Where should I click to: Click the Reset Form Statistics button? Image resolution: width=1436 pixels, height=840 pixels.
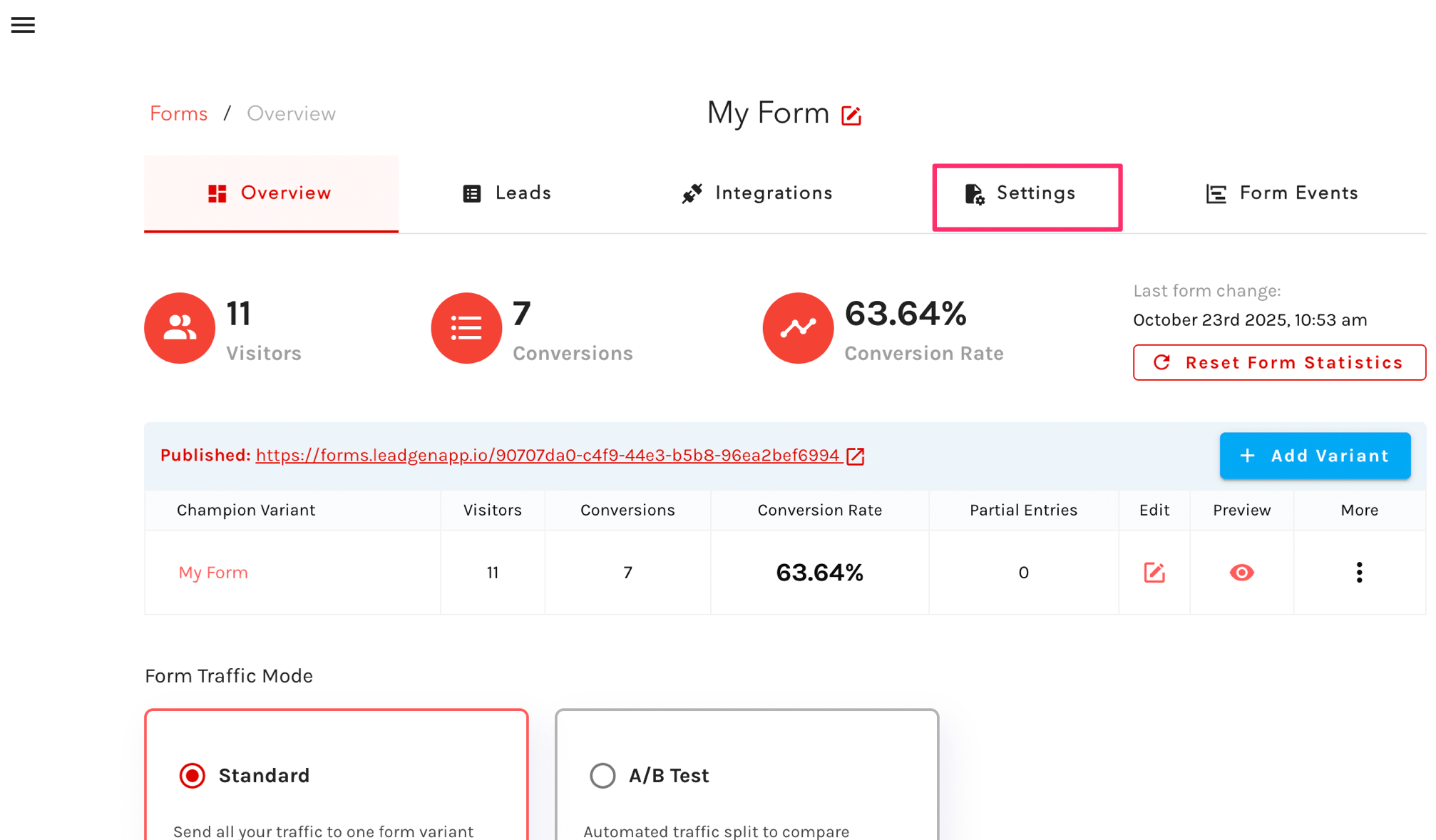1279,363
